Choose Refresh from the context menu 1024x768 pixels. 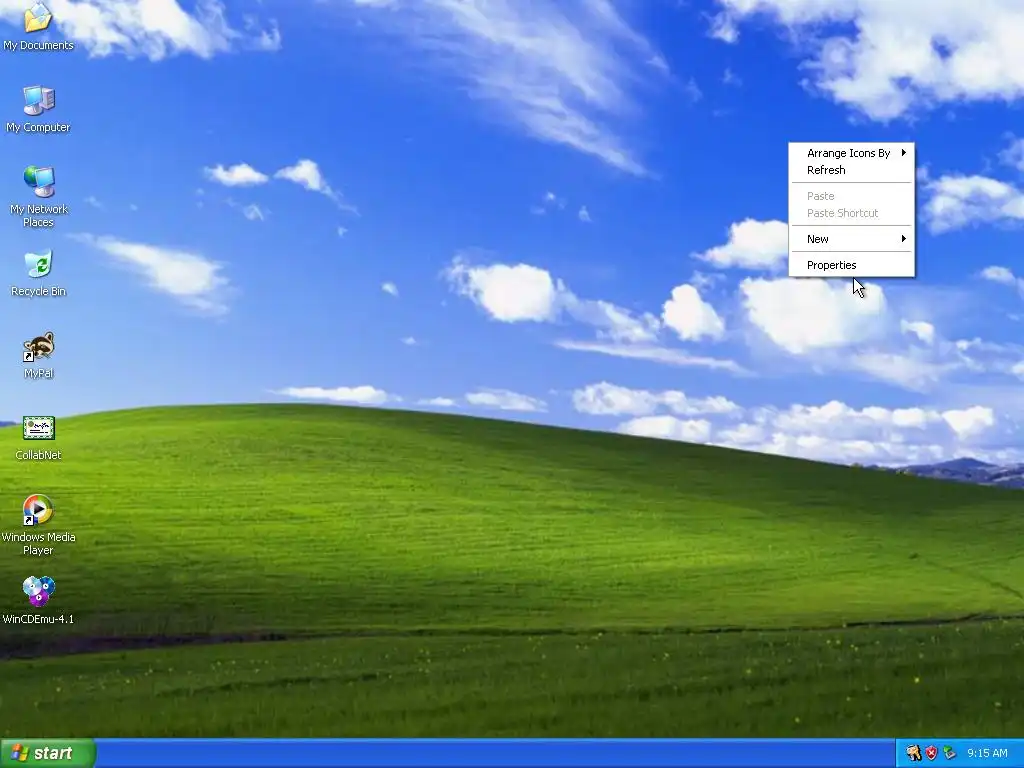[852, 170]
